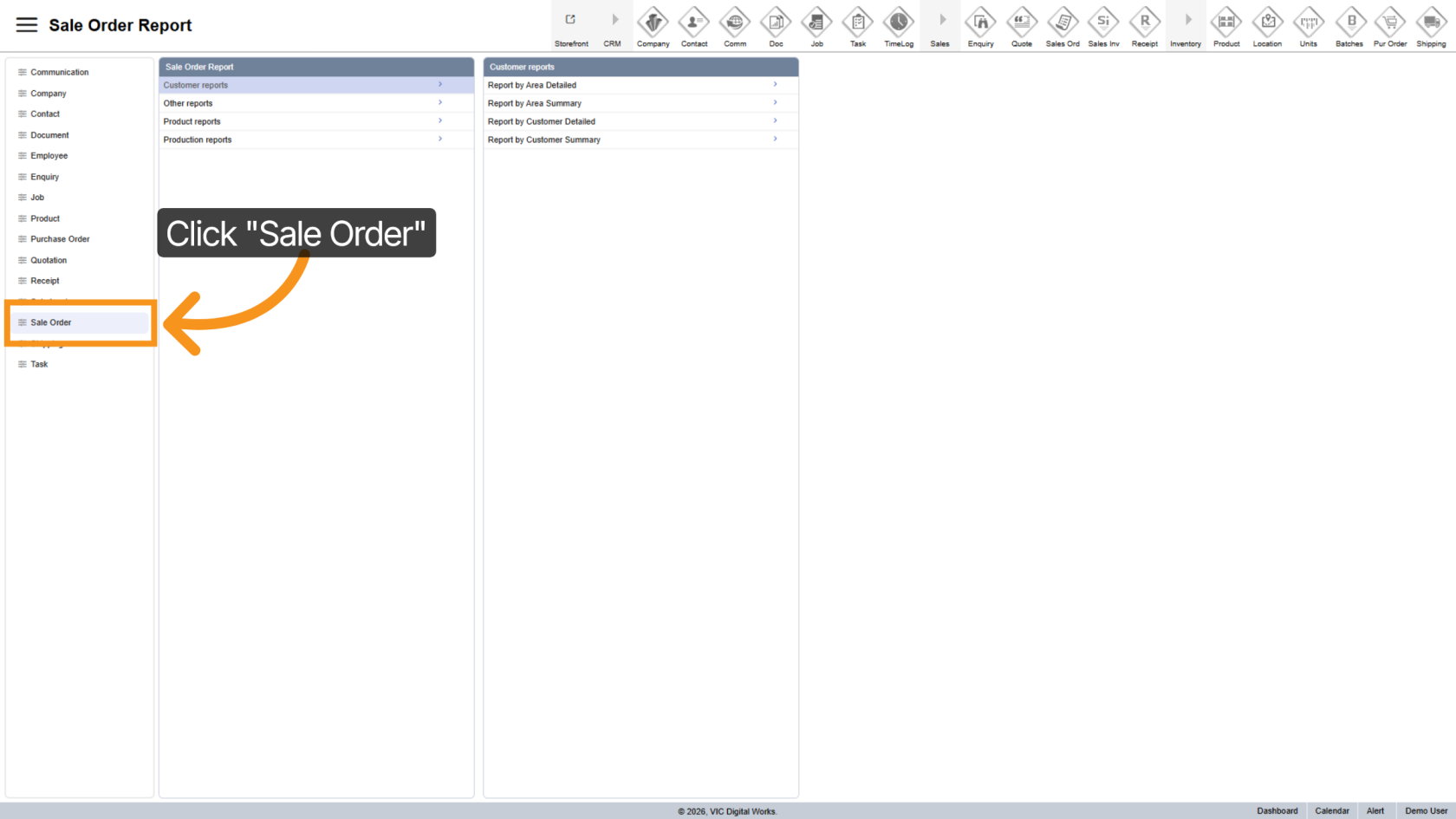Open the Product reports category

tap(316, 121)
